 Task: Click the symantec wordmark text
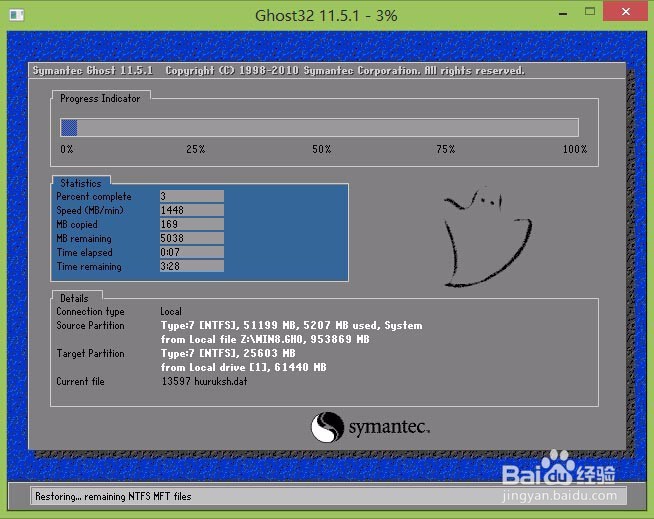[x=389, y=427]
